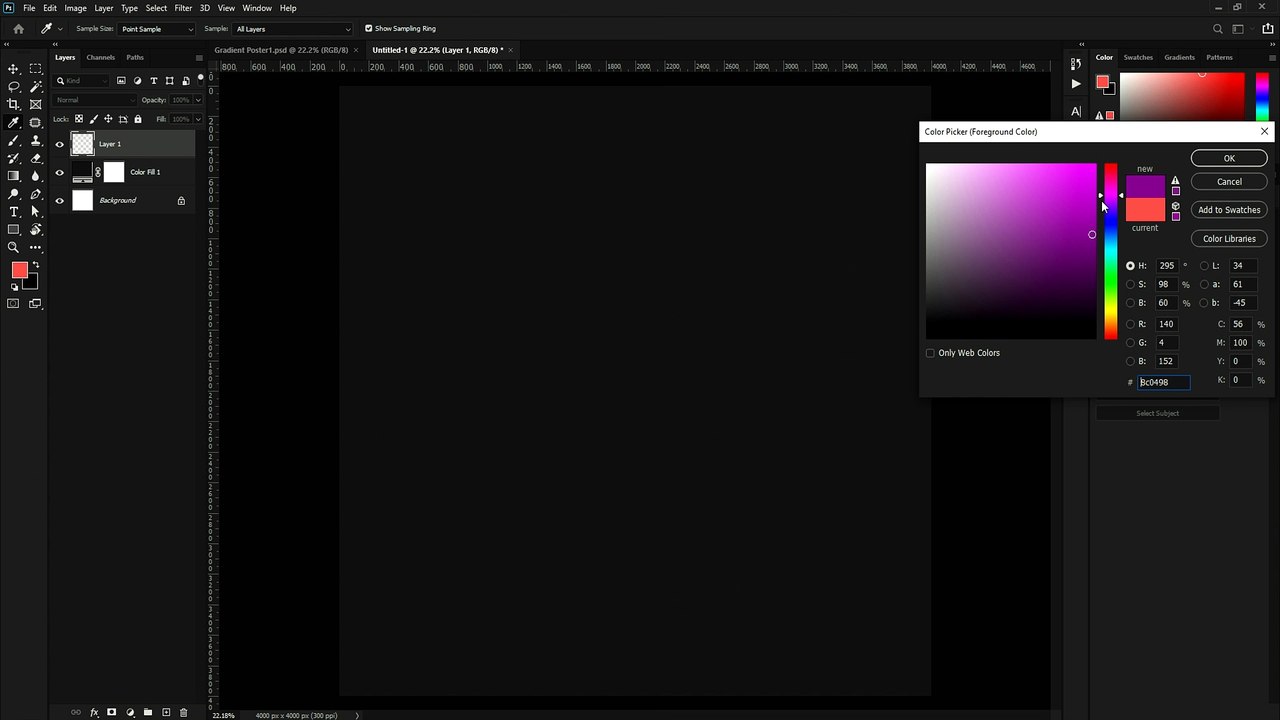This screenshot has width=1280, height=720.
Task: Click the lock transparent pixels icon
Action: pyautogui.click(x=79, y=119)
